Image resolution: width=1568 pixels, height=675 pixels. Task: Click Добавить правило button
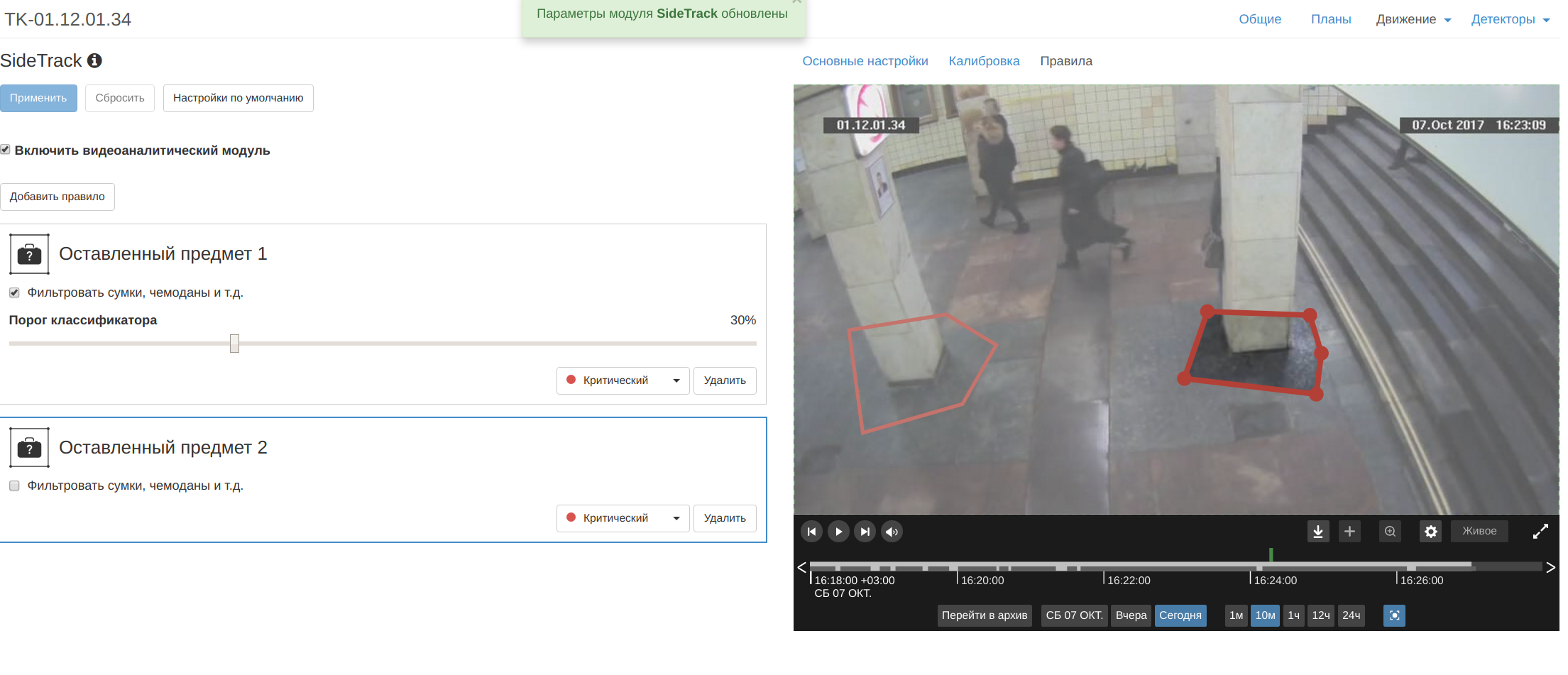[57, 197]
